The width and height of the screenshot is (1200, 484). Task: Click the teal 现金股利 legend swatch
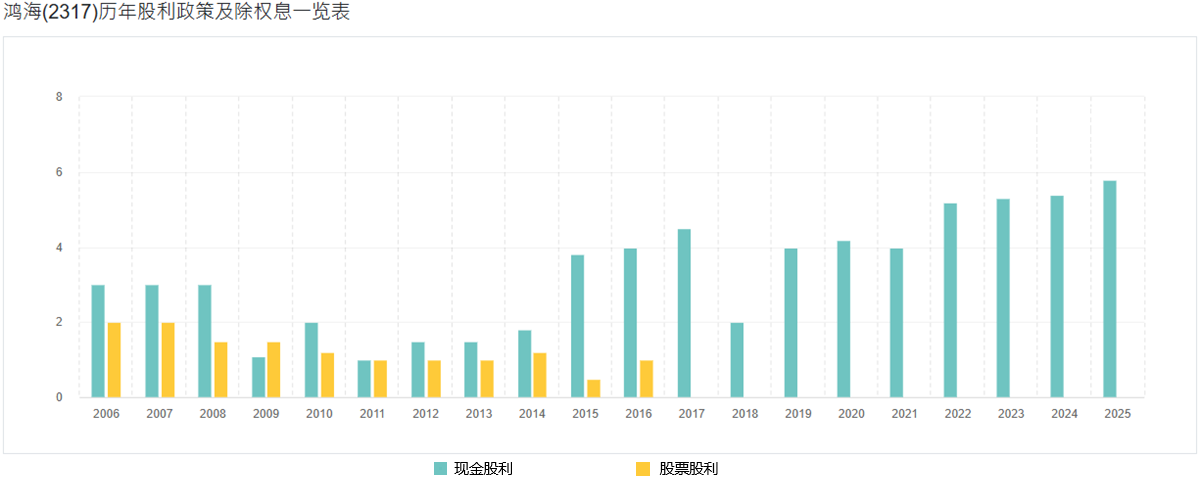[441, 469]
